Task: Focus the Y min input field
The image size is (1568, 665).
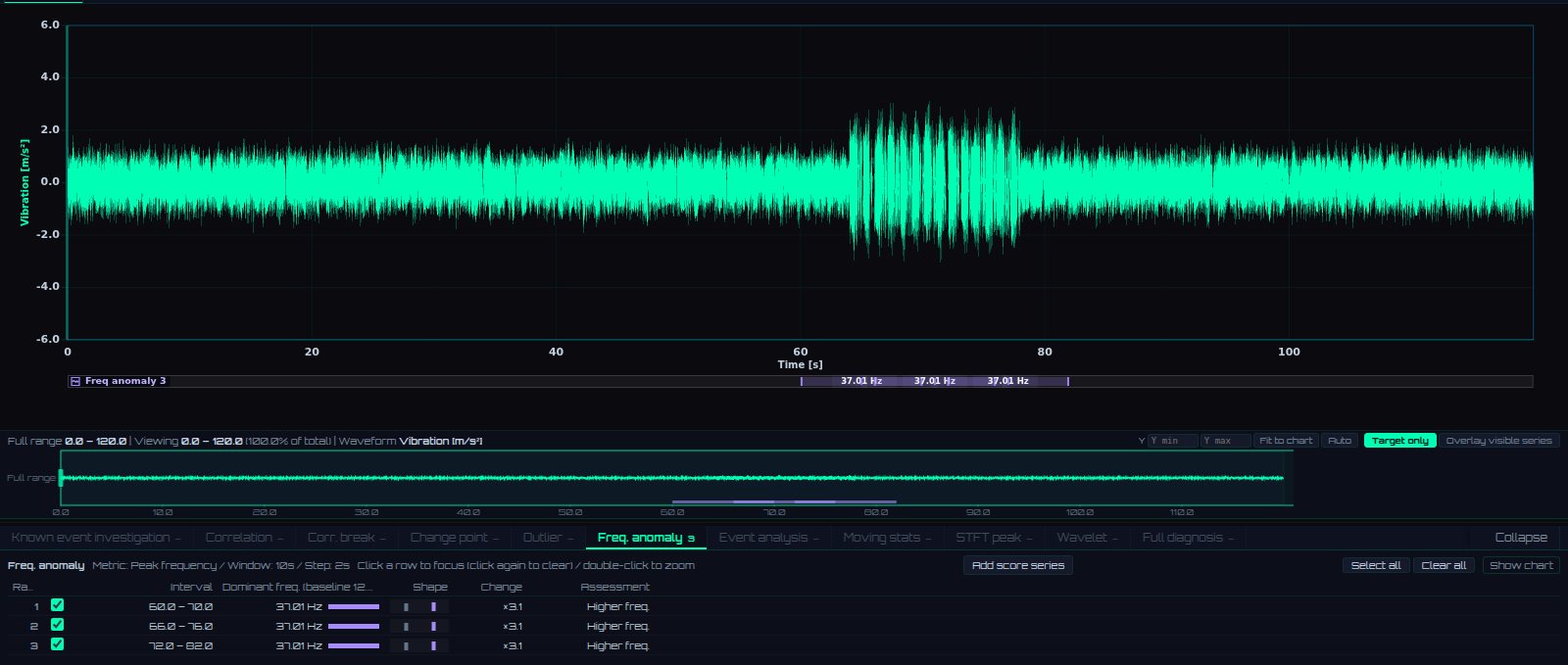Action: [1173, 441]
